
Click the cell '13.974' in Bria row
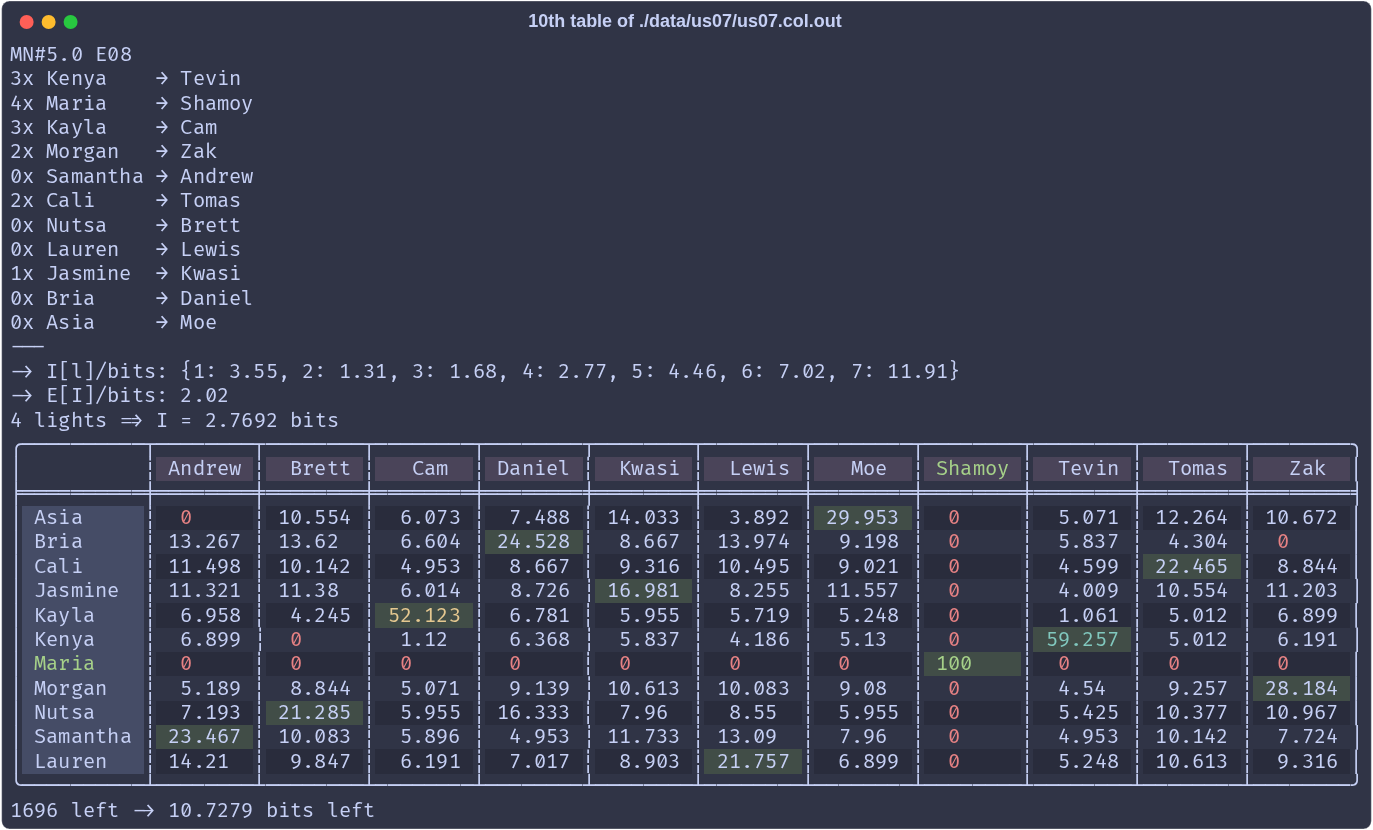coord(753,541)
